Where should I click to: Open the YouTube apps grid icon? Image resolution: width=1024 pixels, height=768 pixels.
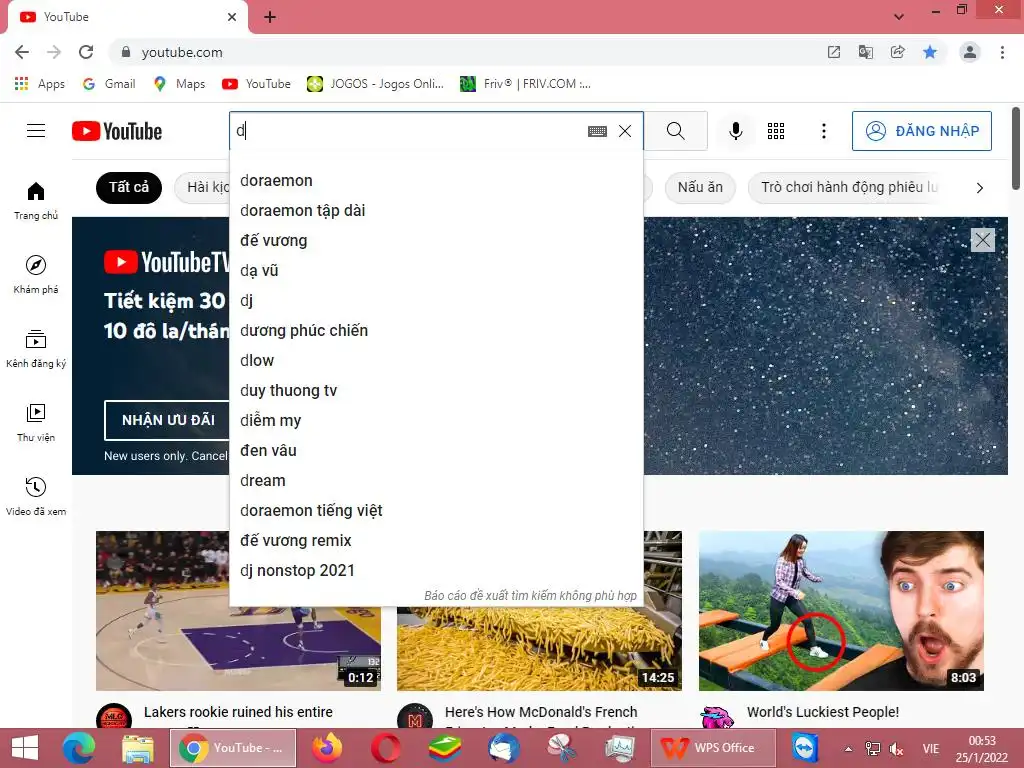point(776,131)
